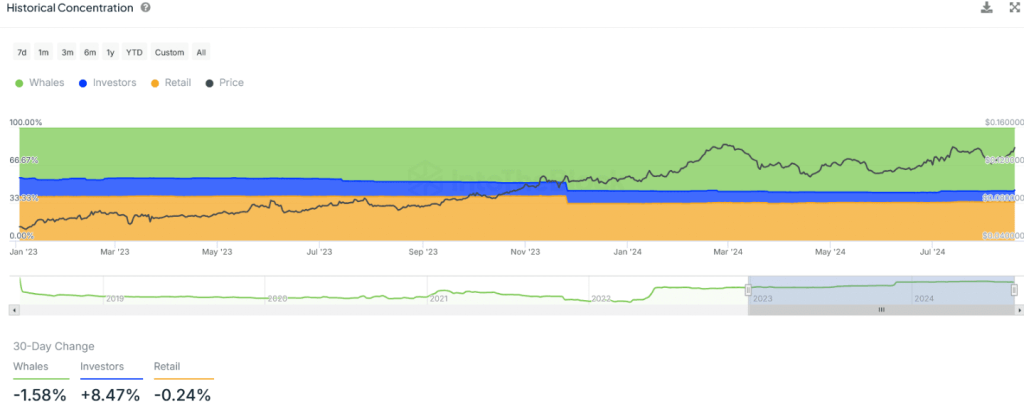The image size is (1024, 416).
Task: Click the Nov '23 axis label
Action: (526, 251)
